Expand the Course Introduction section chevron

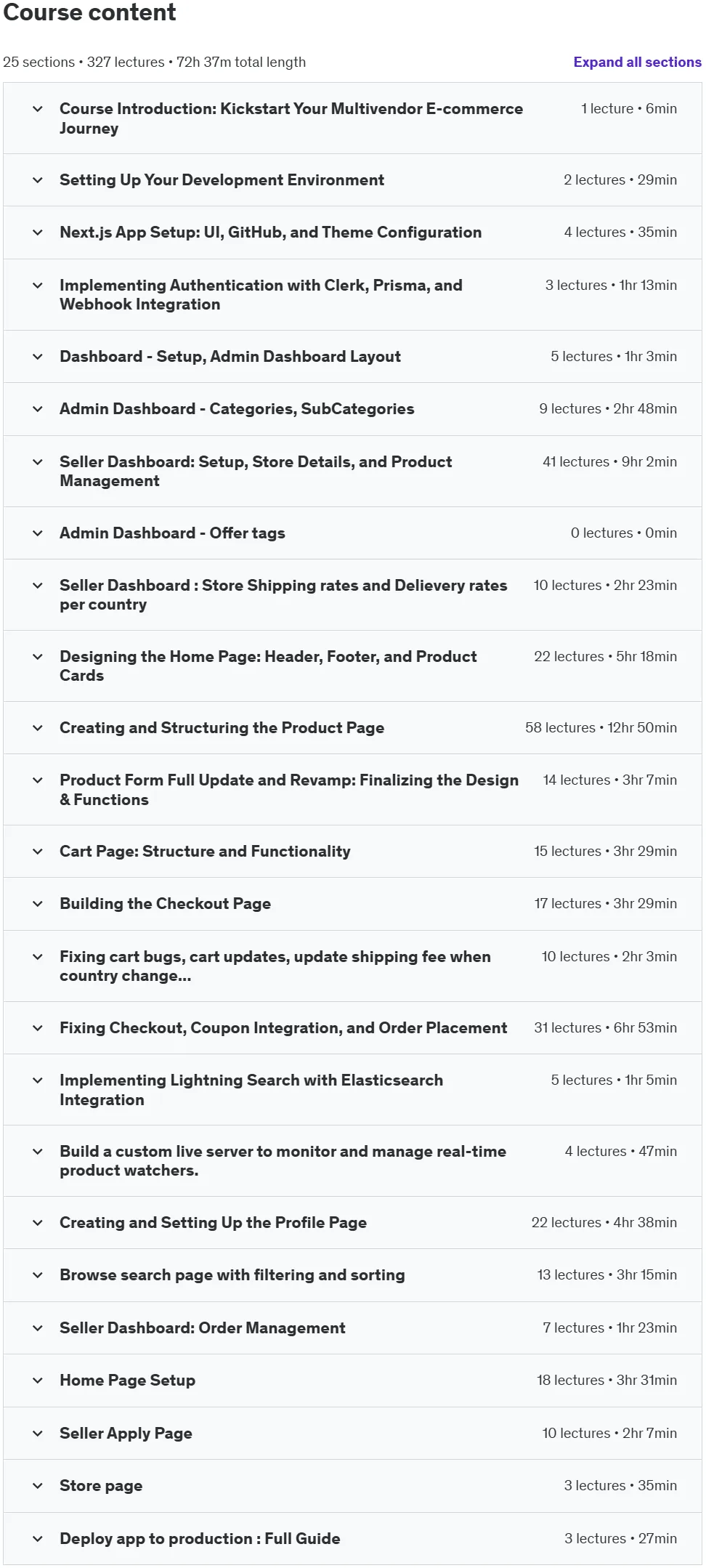click(x=38, y=109)
